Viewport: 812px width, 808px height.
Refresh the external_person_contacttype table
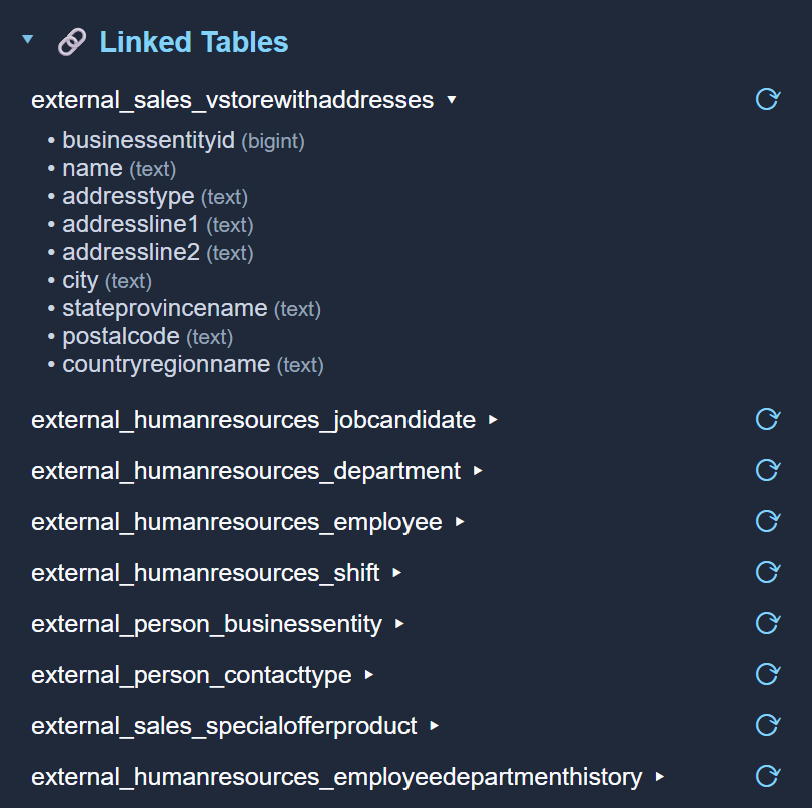[767, 674]
